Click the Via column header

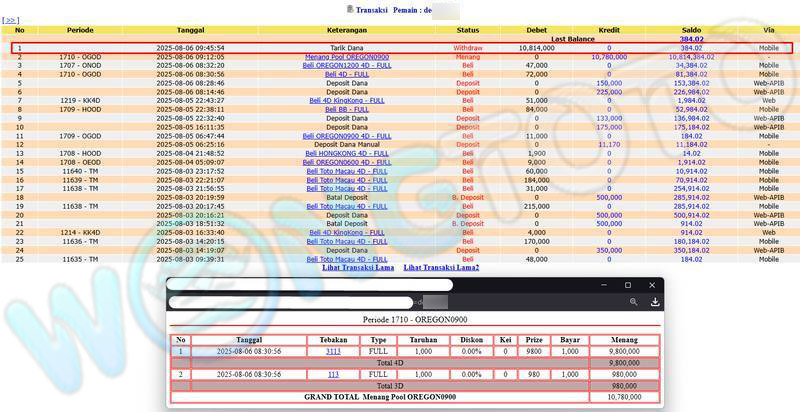pos(769,30)
